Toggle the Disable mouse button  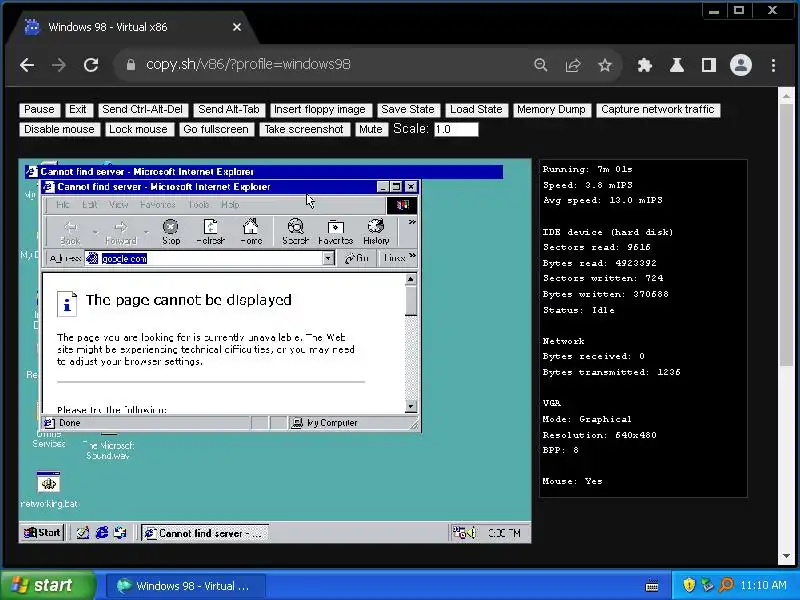pos(59,130)
